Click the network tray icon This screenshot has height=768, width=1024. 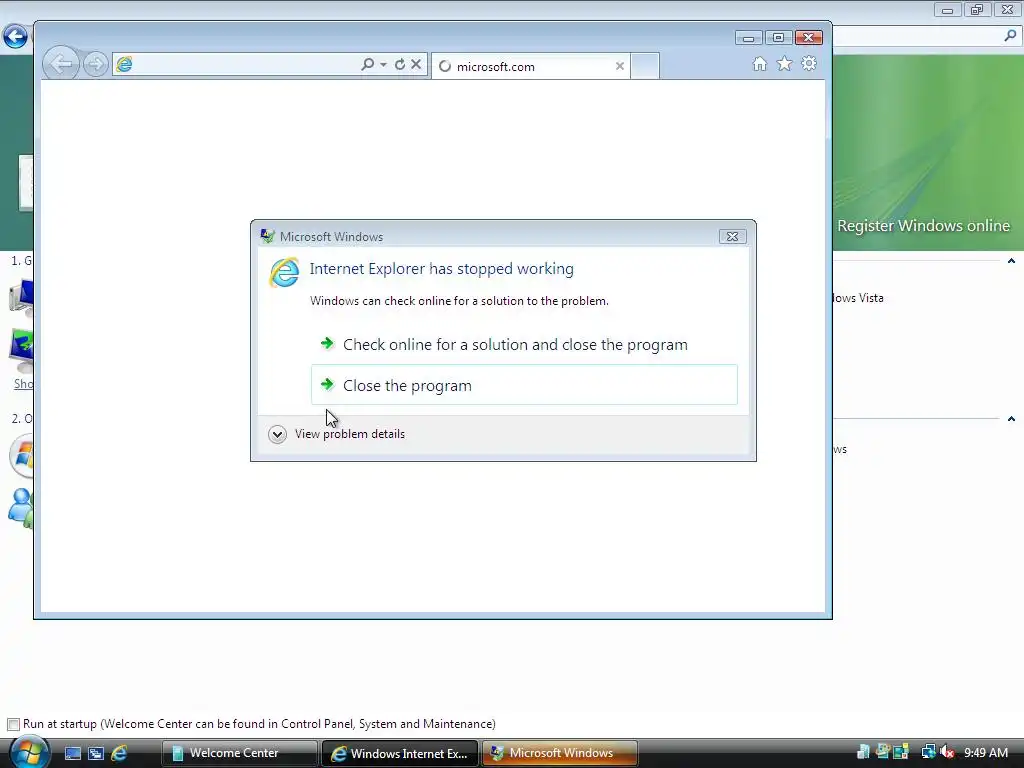[x=928, y=752]
